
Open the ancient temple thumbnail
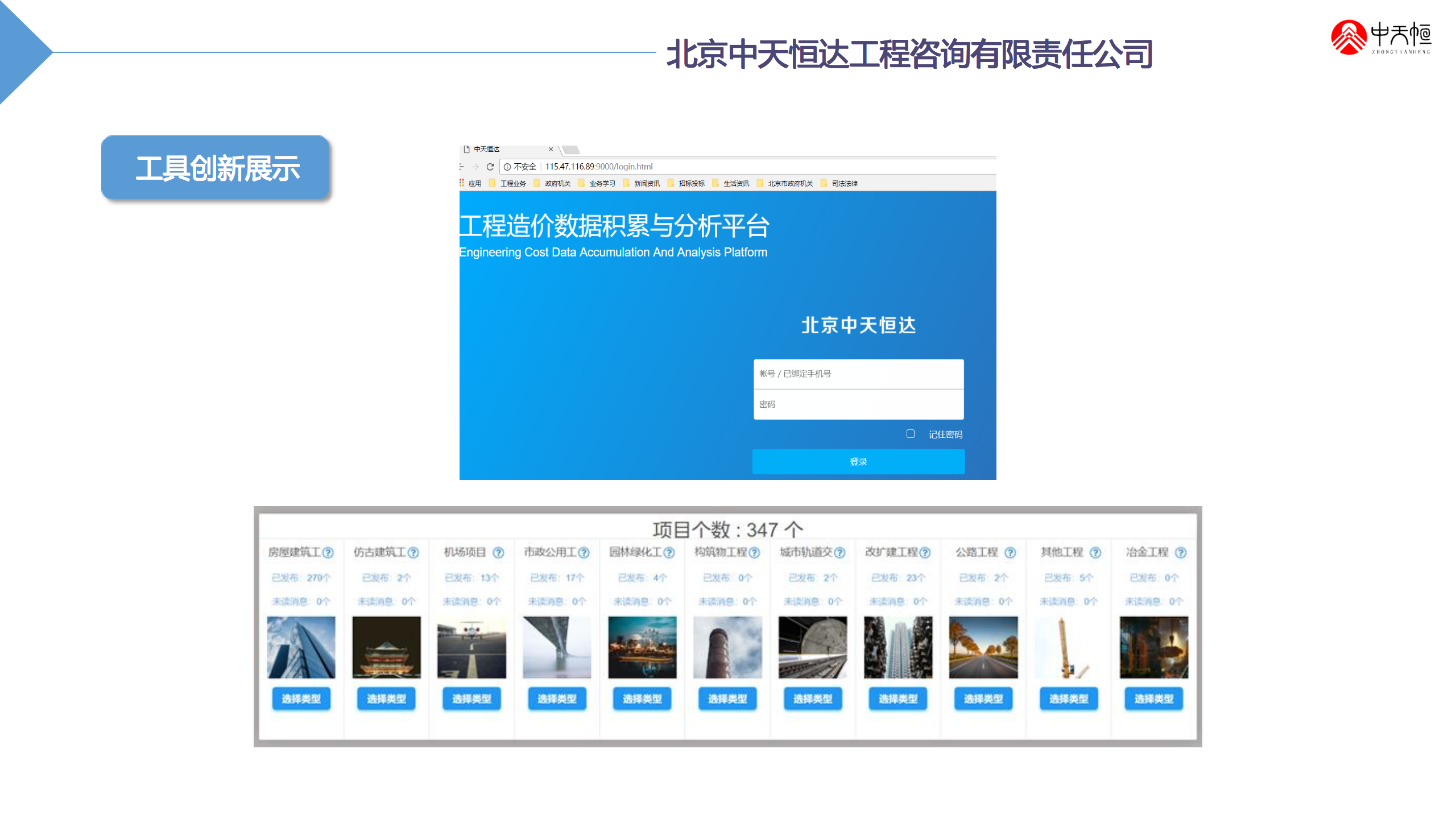tap(387, 647)
